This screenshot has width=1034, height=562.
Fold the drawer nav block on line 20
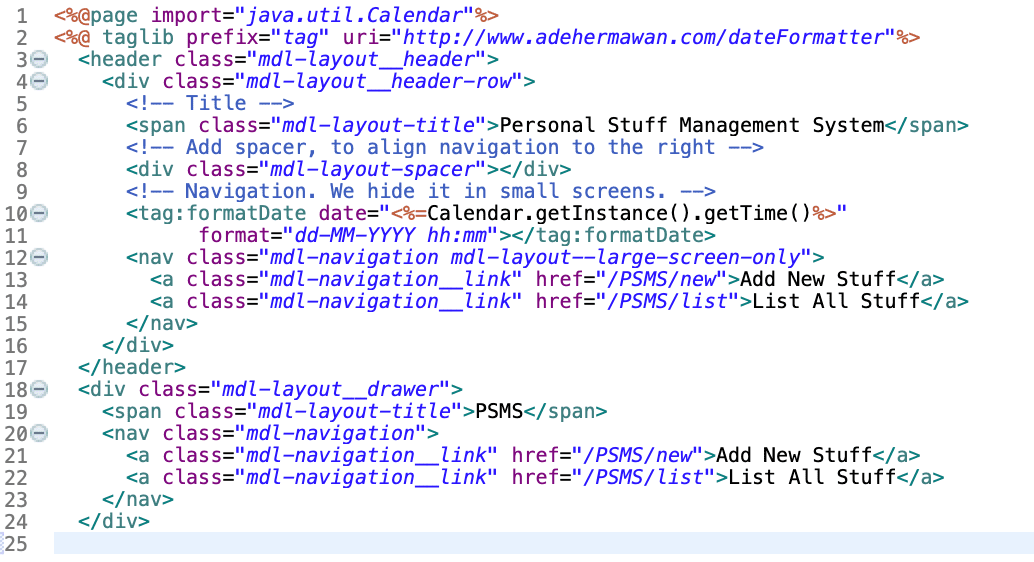click(39, 434)
